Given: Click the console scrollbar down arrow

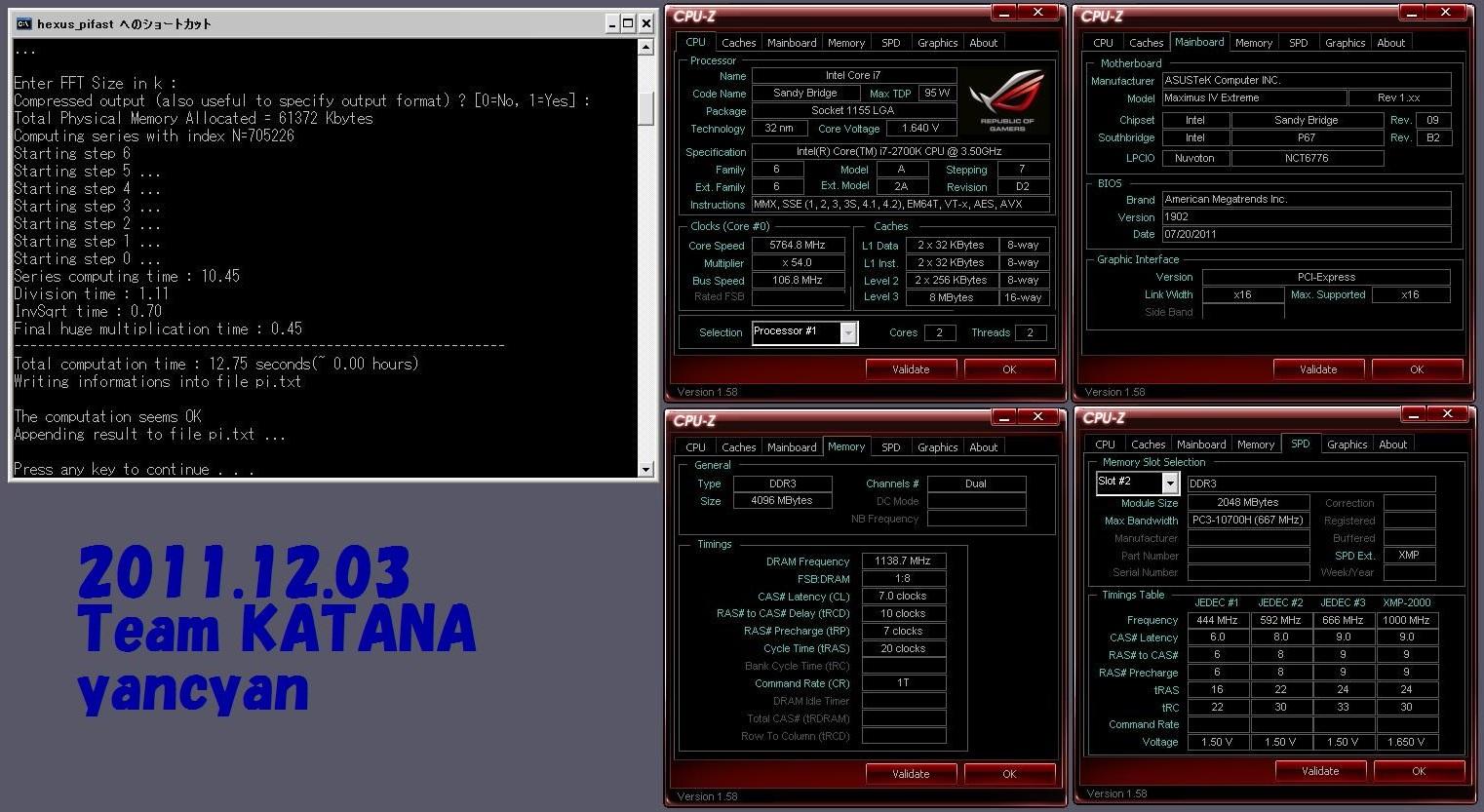Looking at the screenshot, I should (x=645, y=469).
